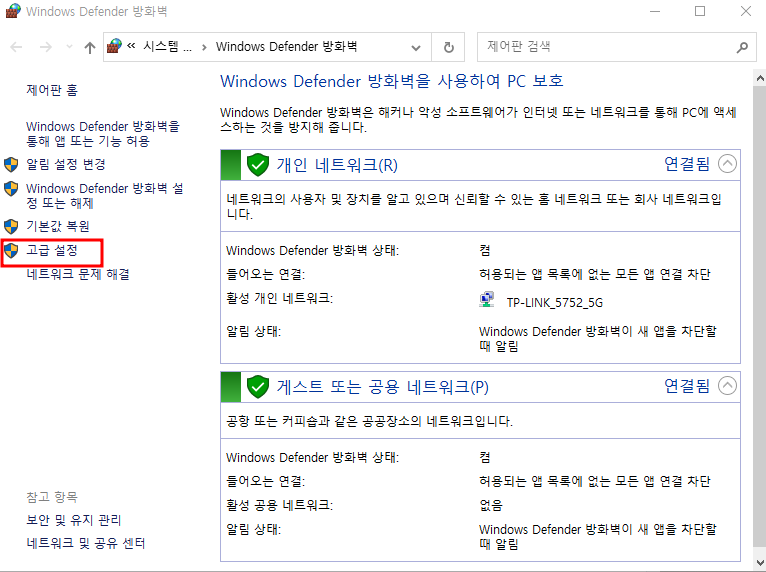Open Windows Defender 방화벽을 통해 앱 또는 기능 허용
The width and height of the screenshot is (766, 572).
click(103, 134)
